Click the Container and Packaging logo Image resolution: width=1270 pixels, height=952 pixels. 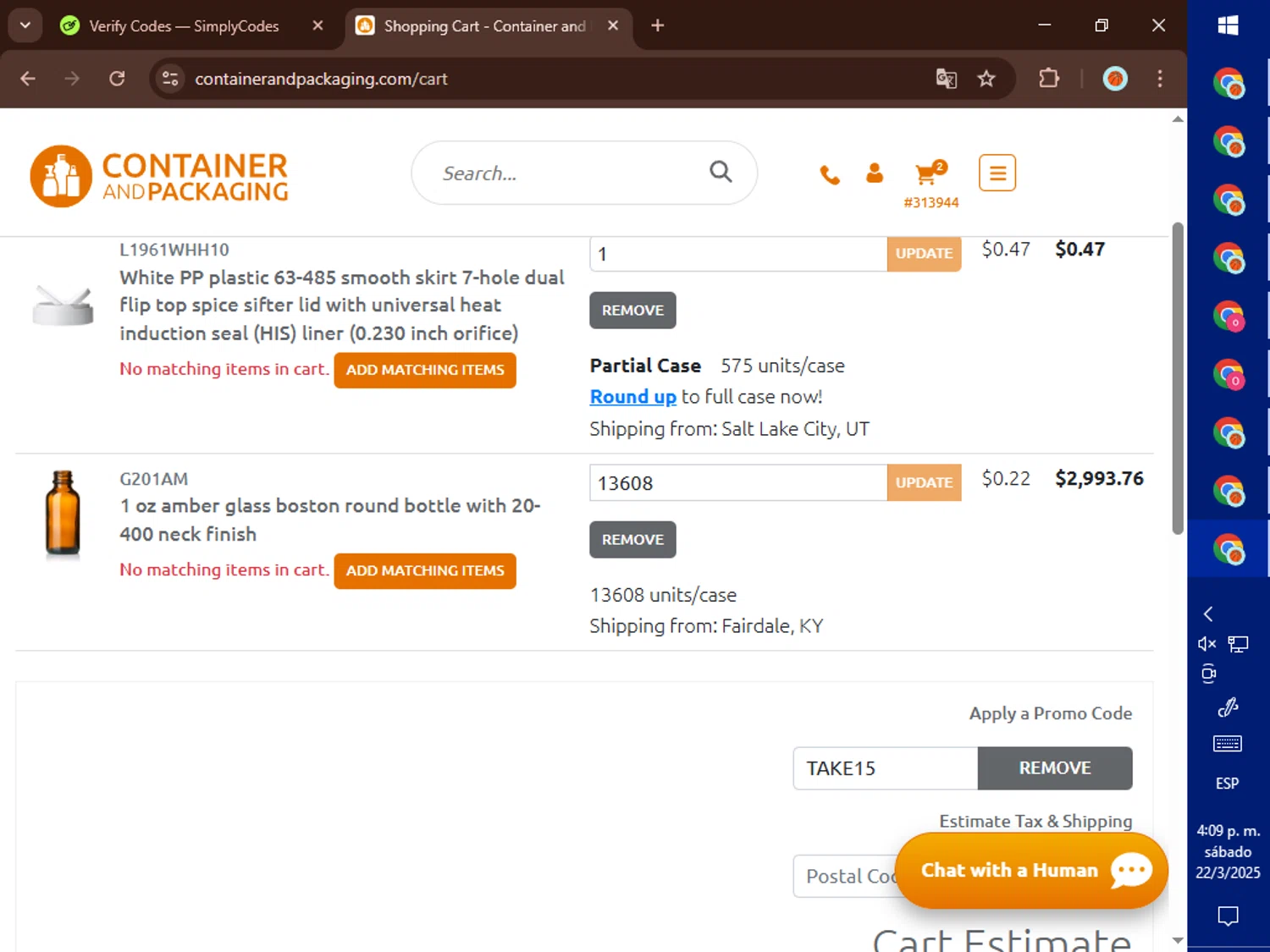pyautogui.click(x=159, y=176)
